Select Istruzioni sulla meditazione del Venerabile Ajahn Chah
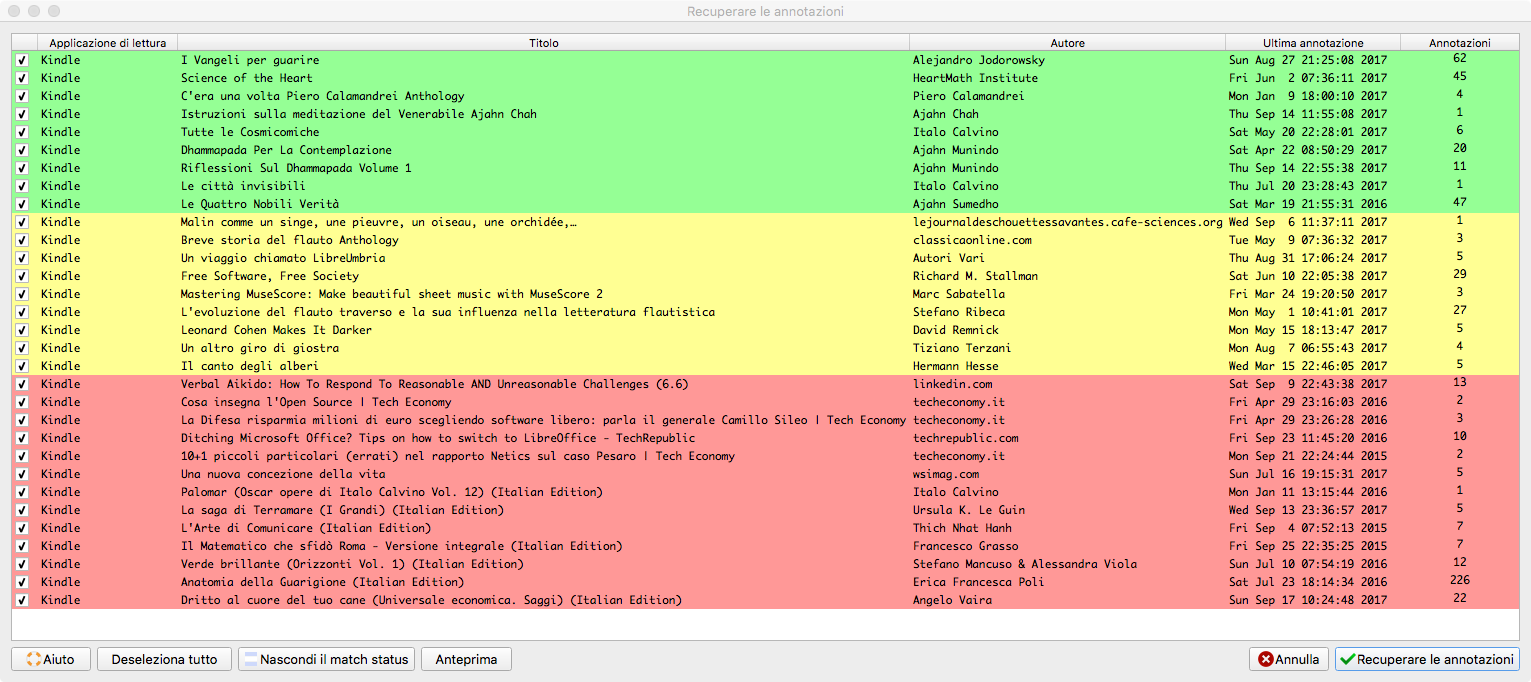 coord(358,114)
